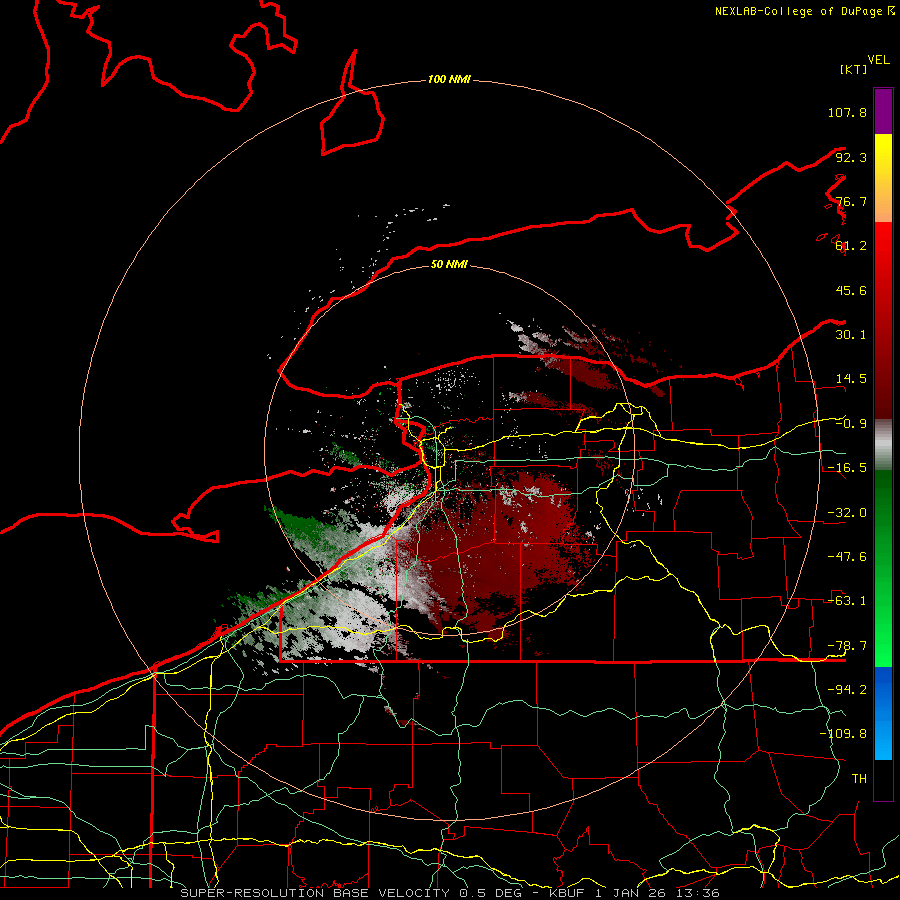Click the -94.2 scale value

click(847, 690)
